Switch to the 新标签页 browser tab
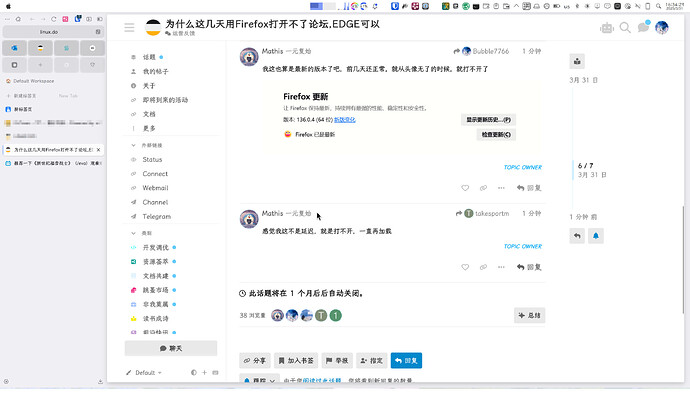The width and height of the screenshot is (690, 410). (x=53, y=109)
